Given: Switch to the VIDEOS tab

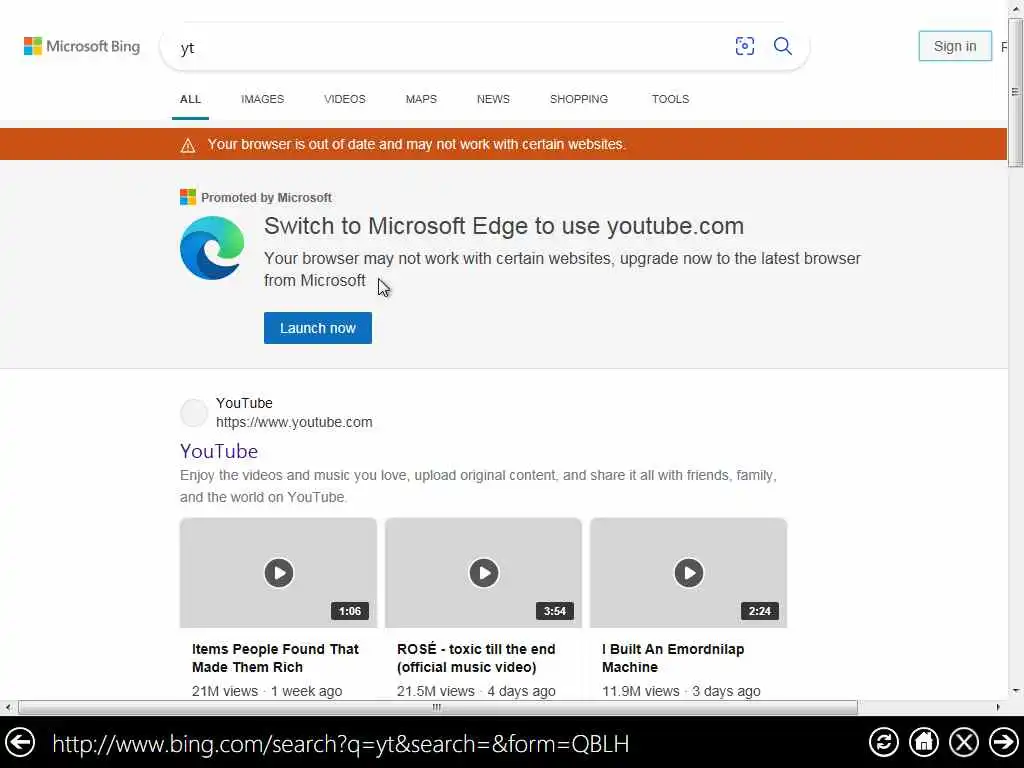Looking at the screenshot, I should [x=345, y=99].
